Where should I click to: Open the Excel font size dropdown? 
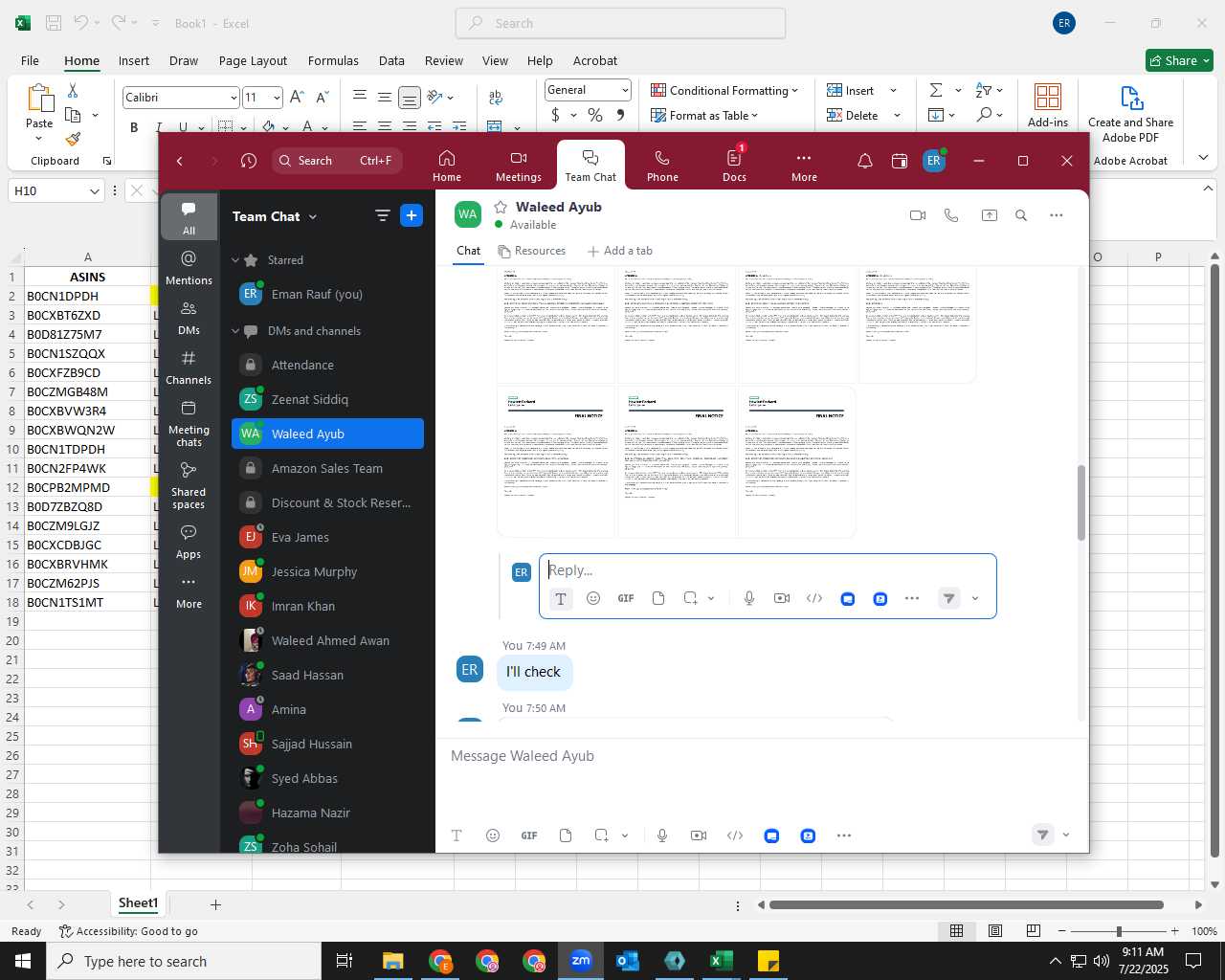[x=277, y=98]
